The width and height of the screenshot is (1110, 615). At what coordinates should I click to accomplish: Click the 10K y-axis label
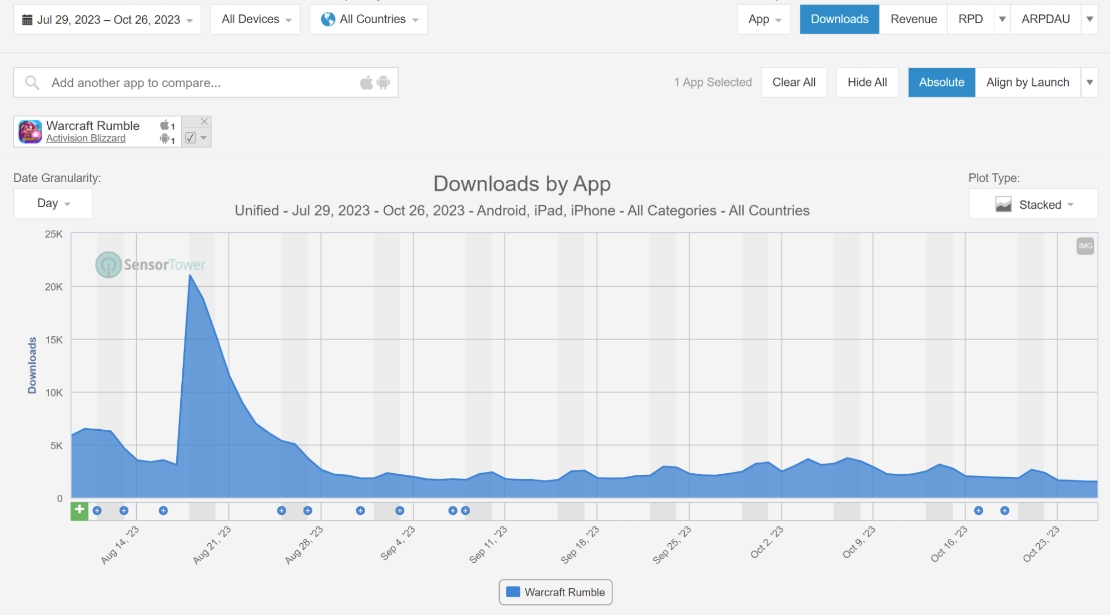tap(54, 393)
